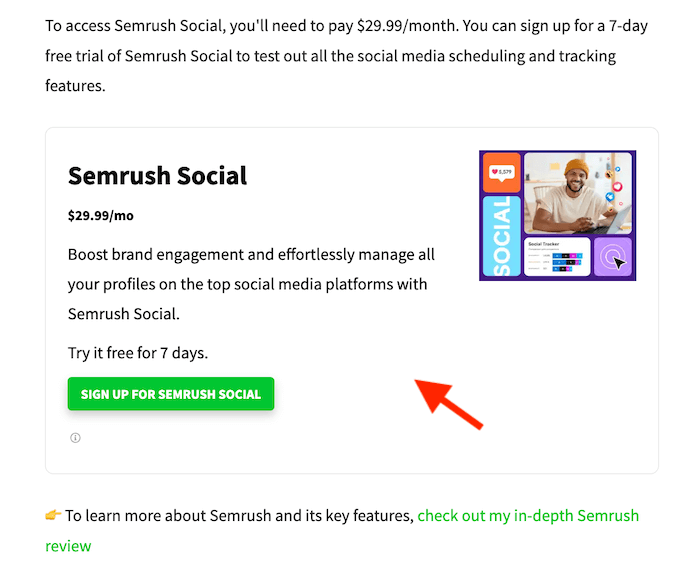Click the info icon below the signup button
The width and height of the screenshot is (700, 578).
75,438
